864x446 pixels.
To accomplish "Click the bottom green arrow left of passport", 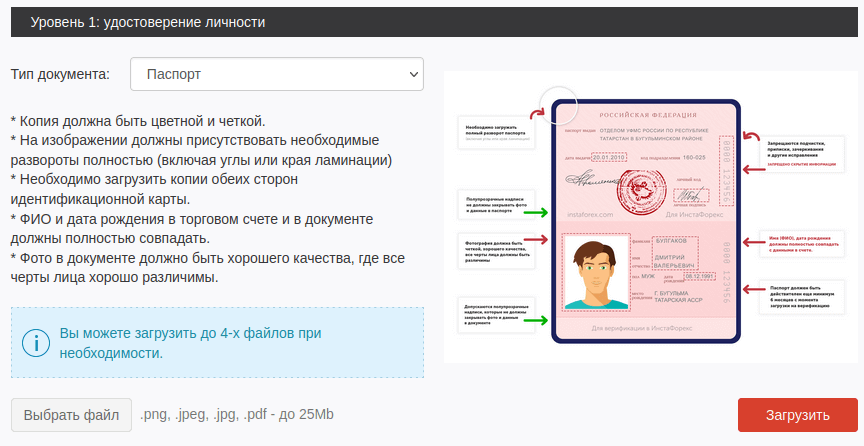I will 536,320.
